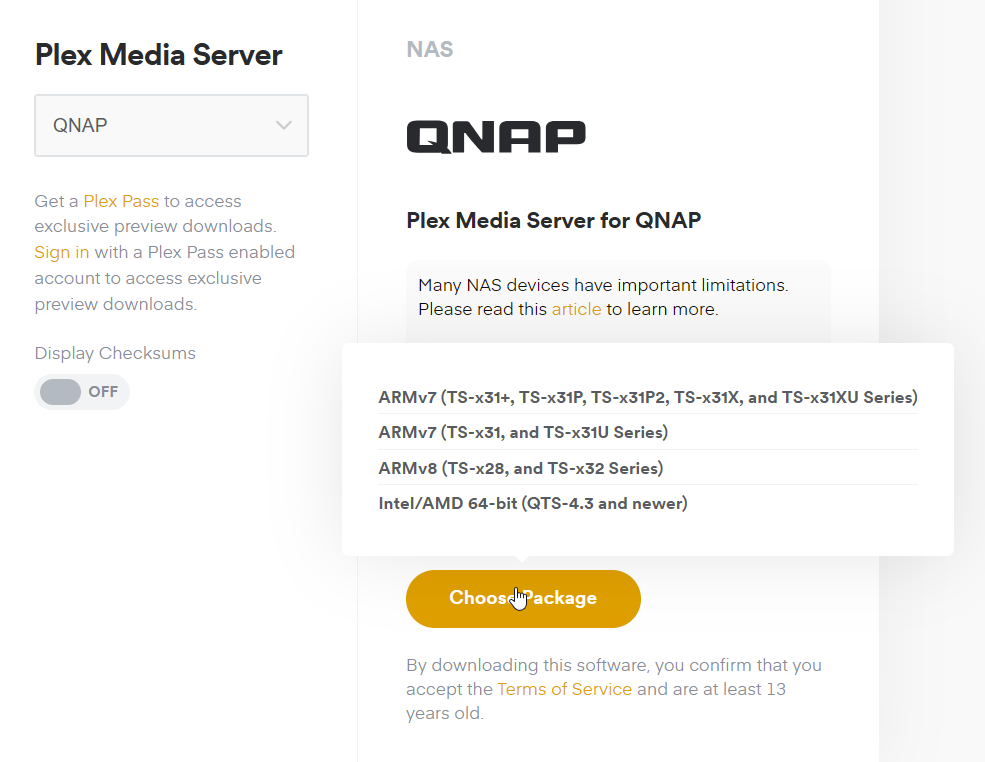The height and width of the screenshot is (762, 985).
Task: Click the Display Checksums label
Action: [115, 353]
